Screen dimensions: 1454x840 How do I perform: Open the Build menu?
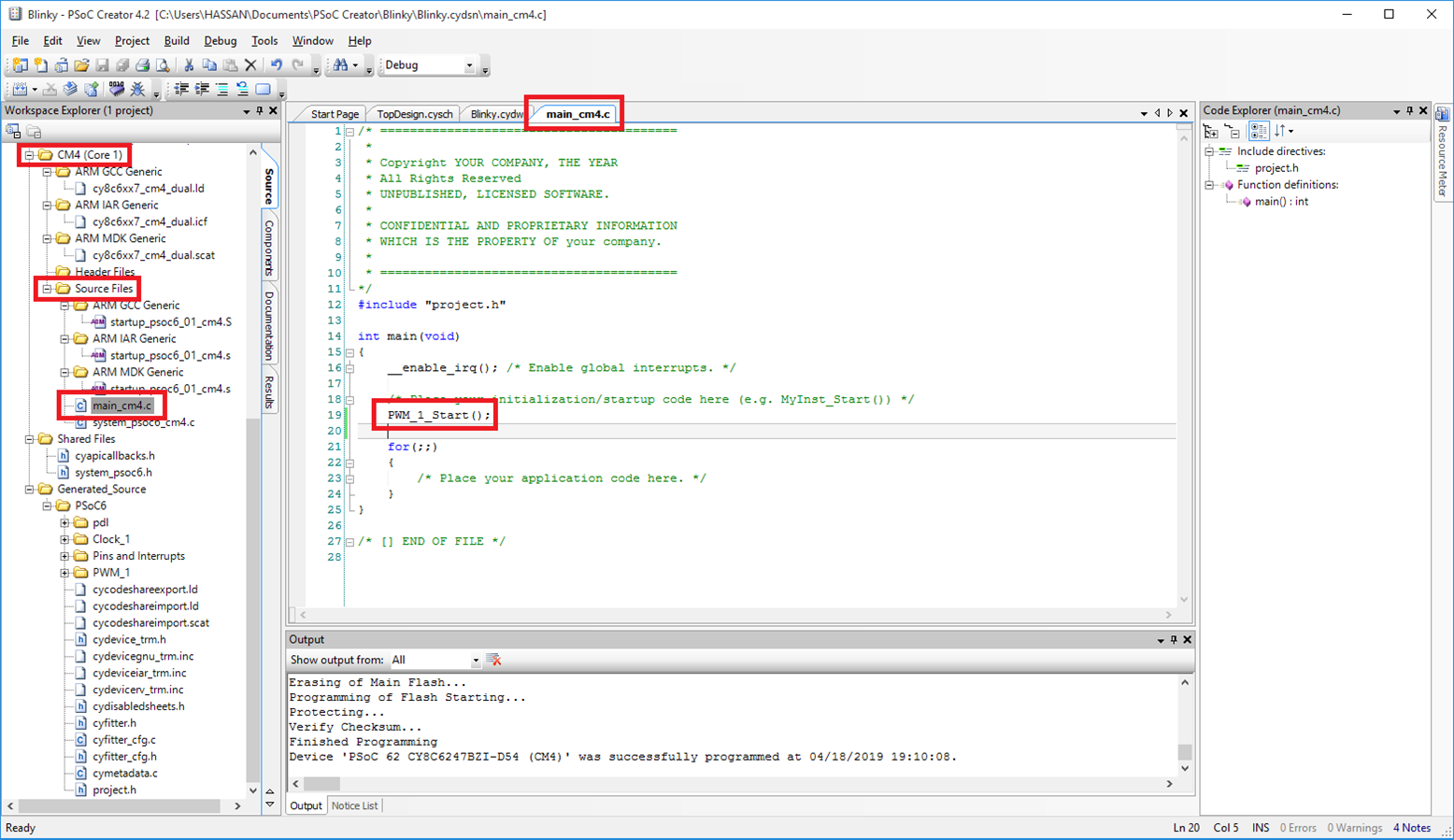pyautogui.click(x=176, y=41)
